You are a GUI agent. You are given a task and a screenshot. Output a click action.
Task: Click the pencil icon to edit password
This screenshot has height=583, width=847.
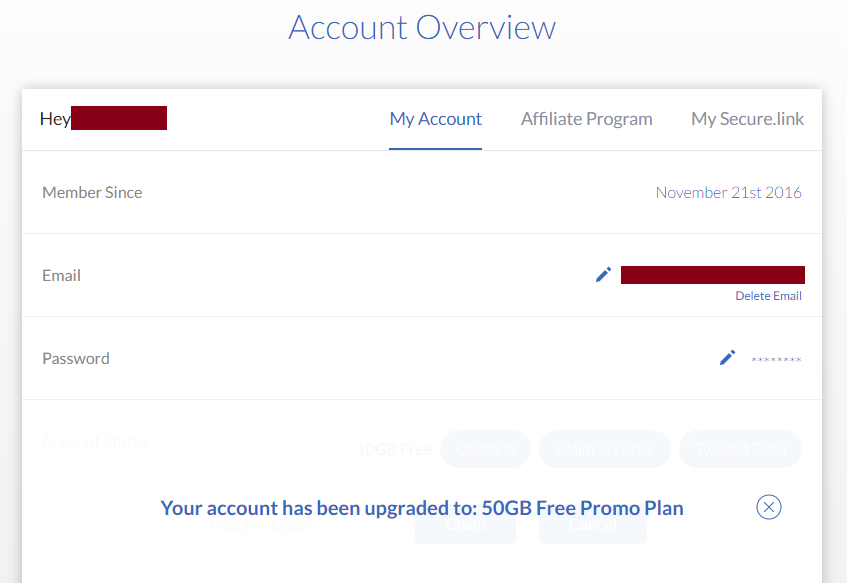(x=727, y=357)
